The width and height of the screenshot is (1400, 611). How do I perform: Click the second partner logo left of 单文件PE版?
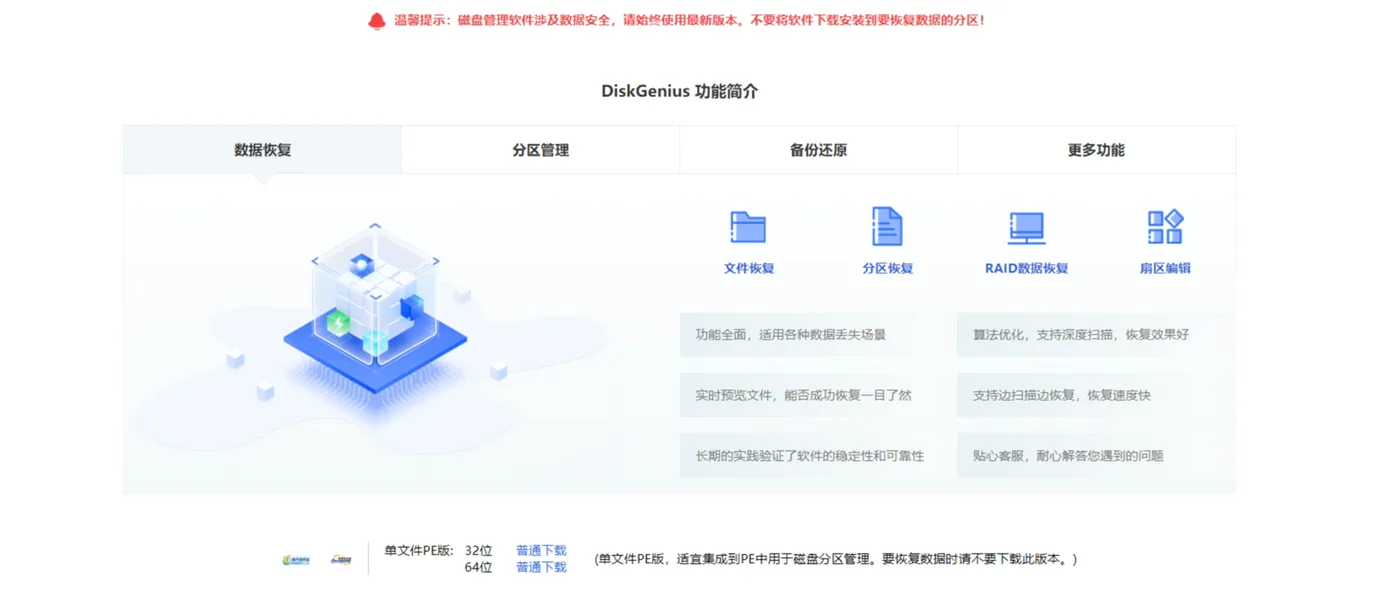tap(341, 559)
